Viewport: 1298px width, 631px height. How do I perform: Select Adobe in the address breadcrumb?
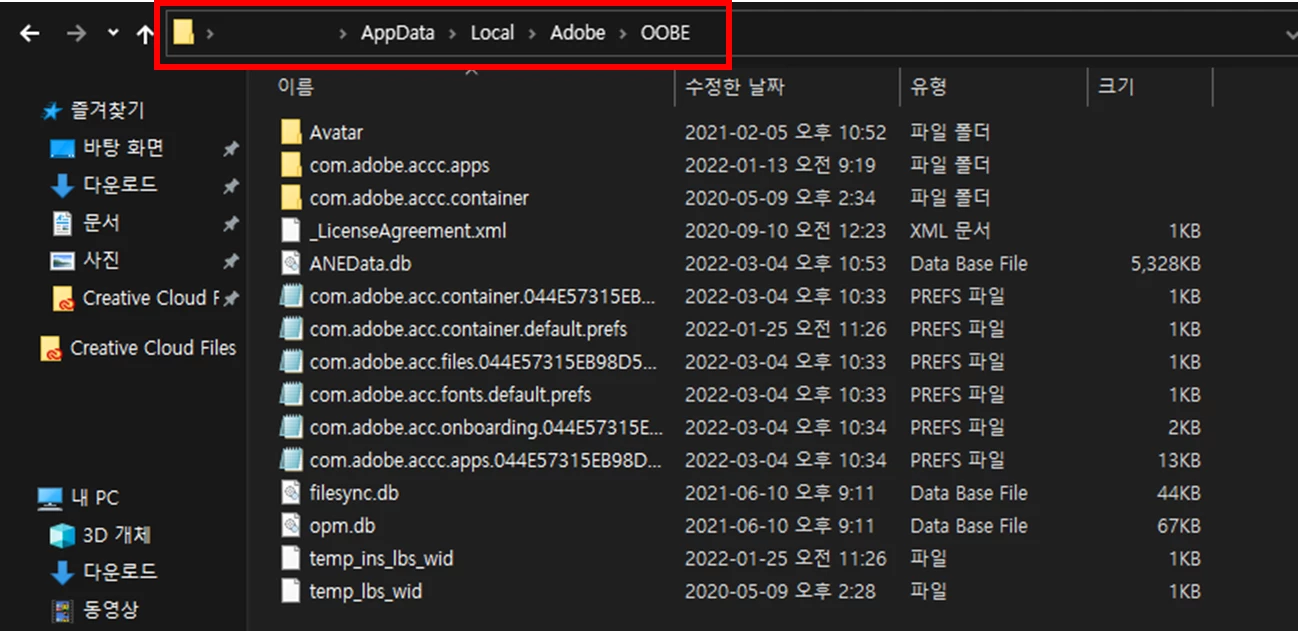pyautogui.click(x=577, y=33)
